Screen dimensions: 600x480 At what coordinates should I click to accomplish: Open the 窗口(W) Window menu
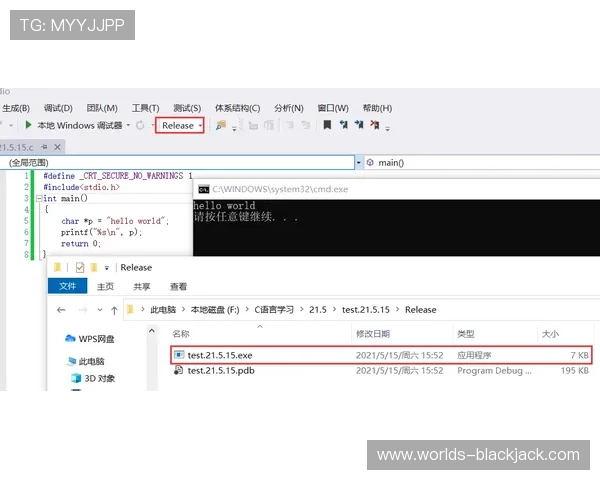coord(333,108)
